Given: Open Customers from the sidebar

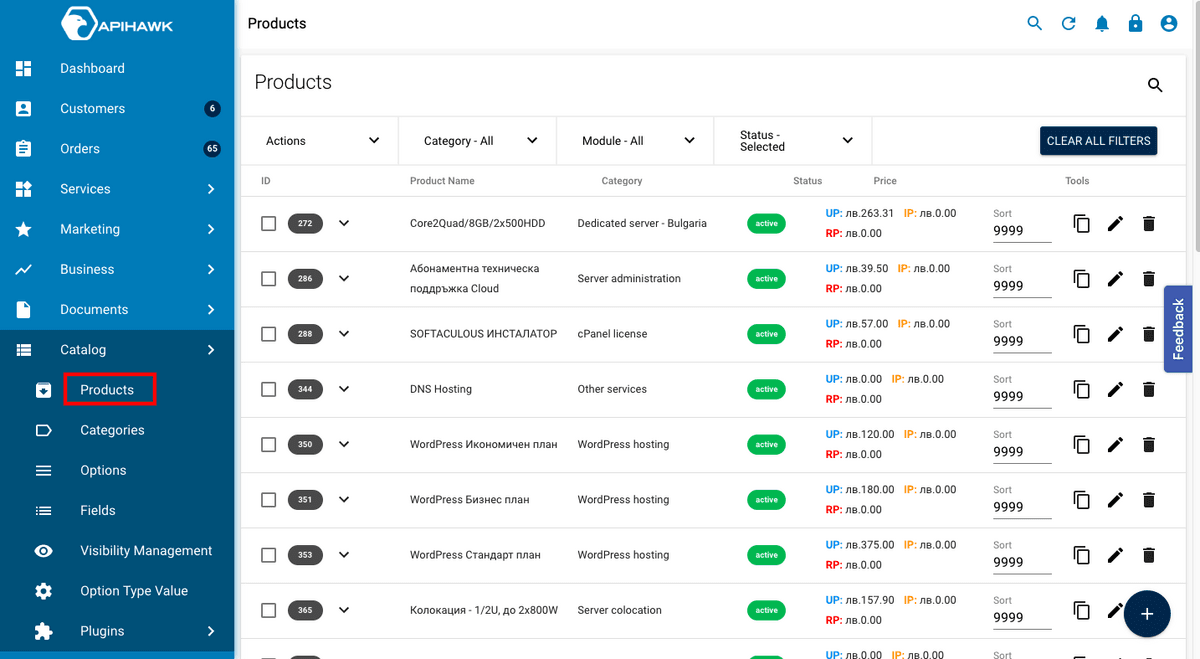Looking at the screenshot, I should 92,108.
